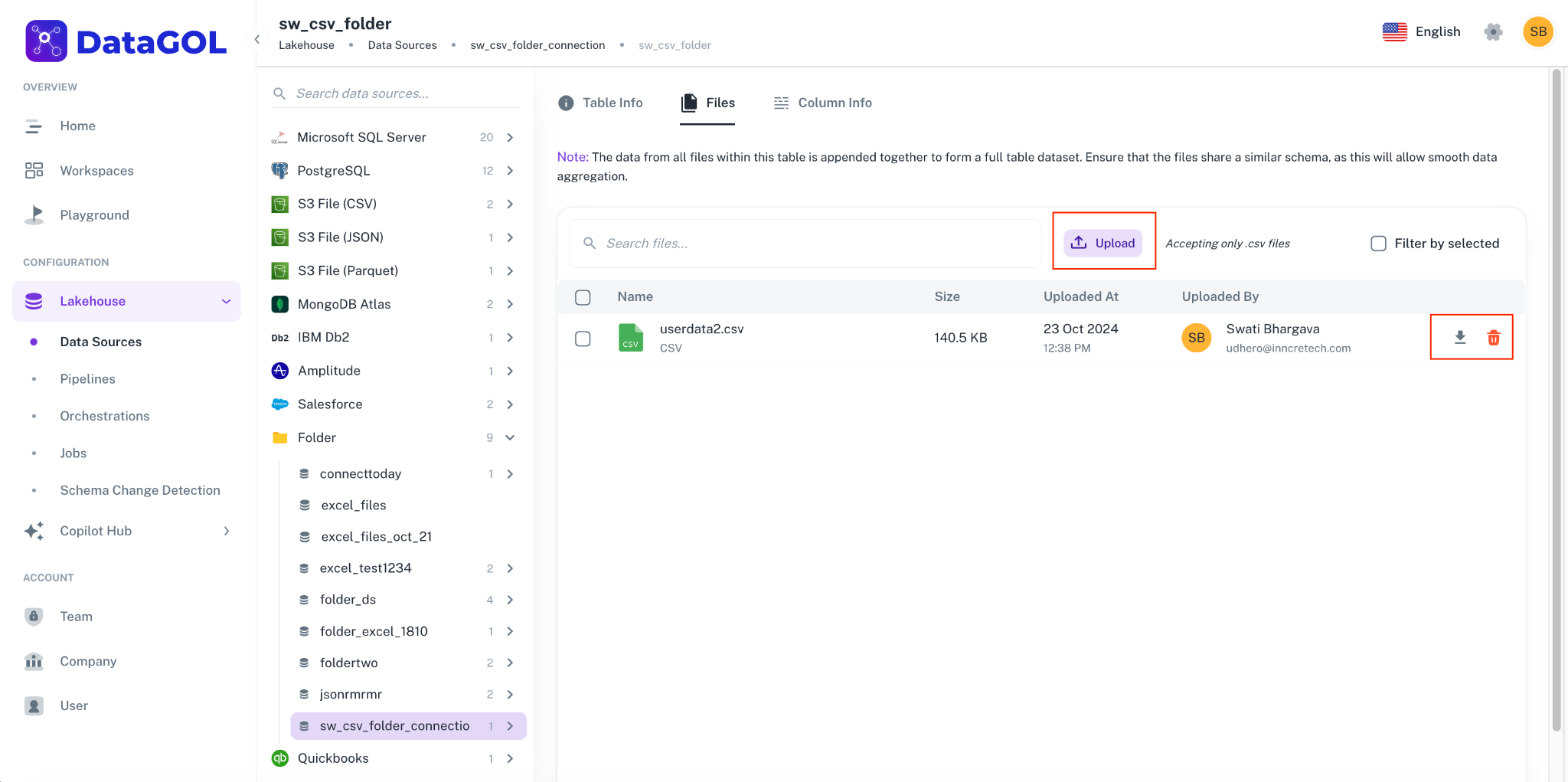
Task: Select sw_csv_folder_connectio tree item
Action: click(408, 726)
